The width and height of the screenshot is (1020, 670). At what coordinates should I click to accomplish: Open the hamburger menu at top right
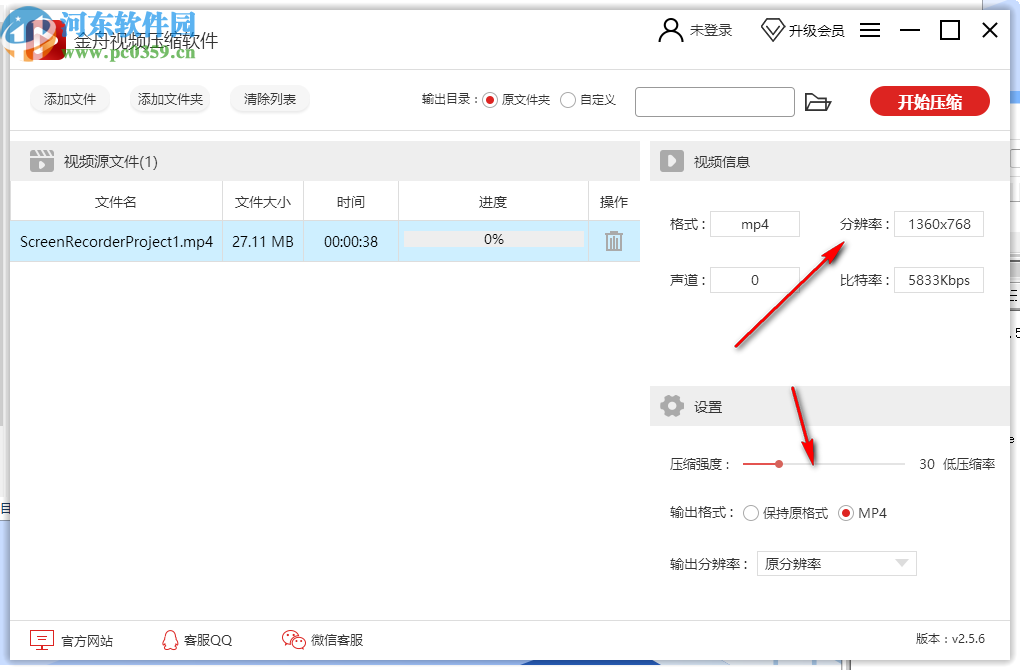point(870,30)
